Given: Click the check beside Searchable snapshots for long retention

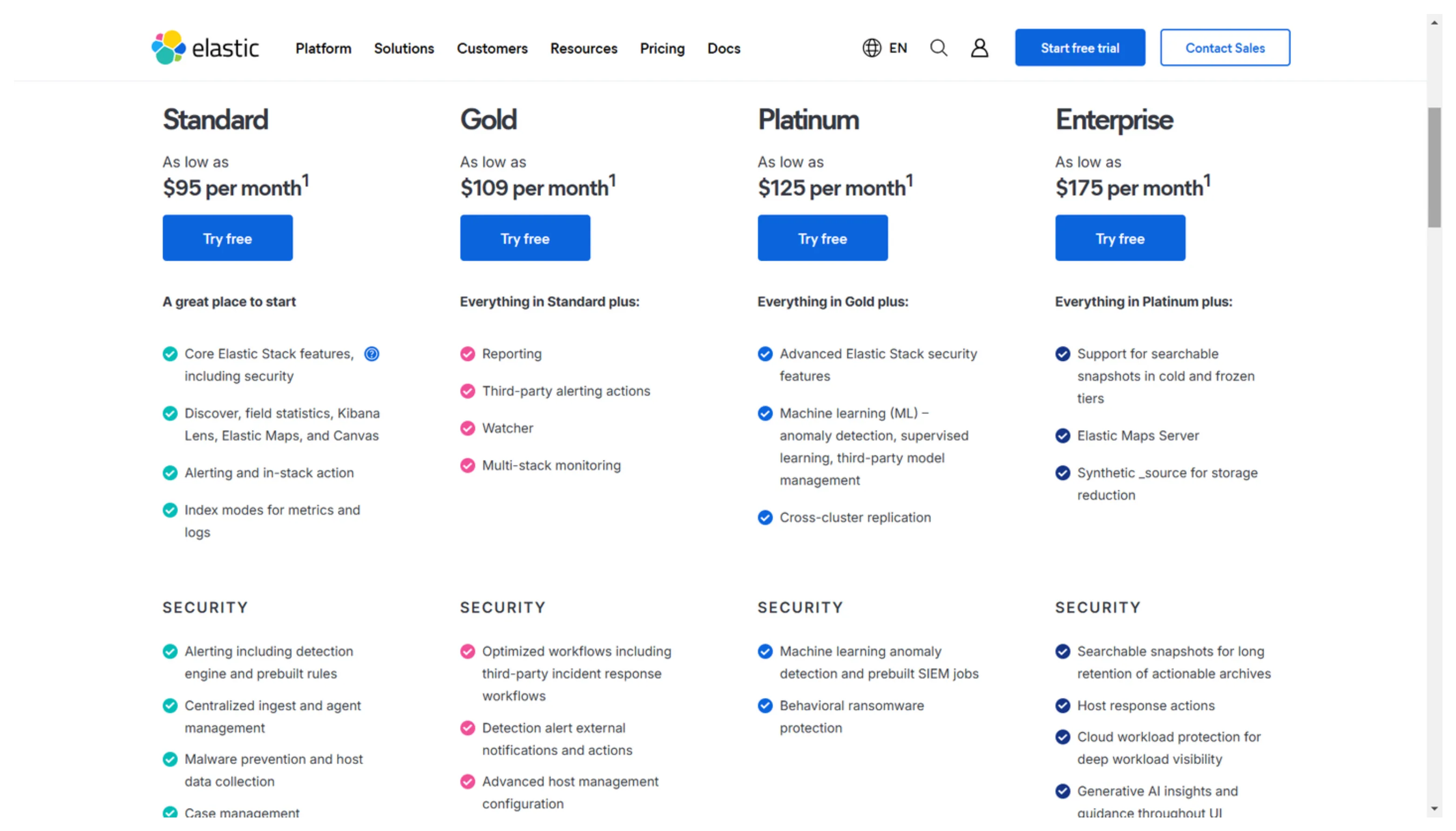Looking at the screenshot, I should [1062, 651].
